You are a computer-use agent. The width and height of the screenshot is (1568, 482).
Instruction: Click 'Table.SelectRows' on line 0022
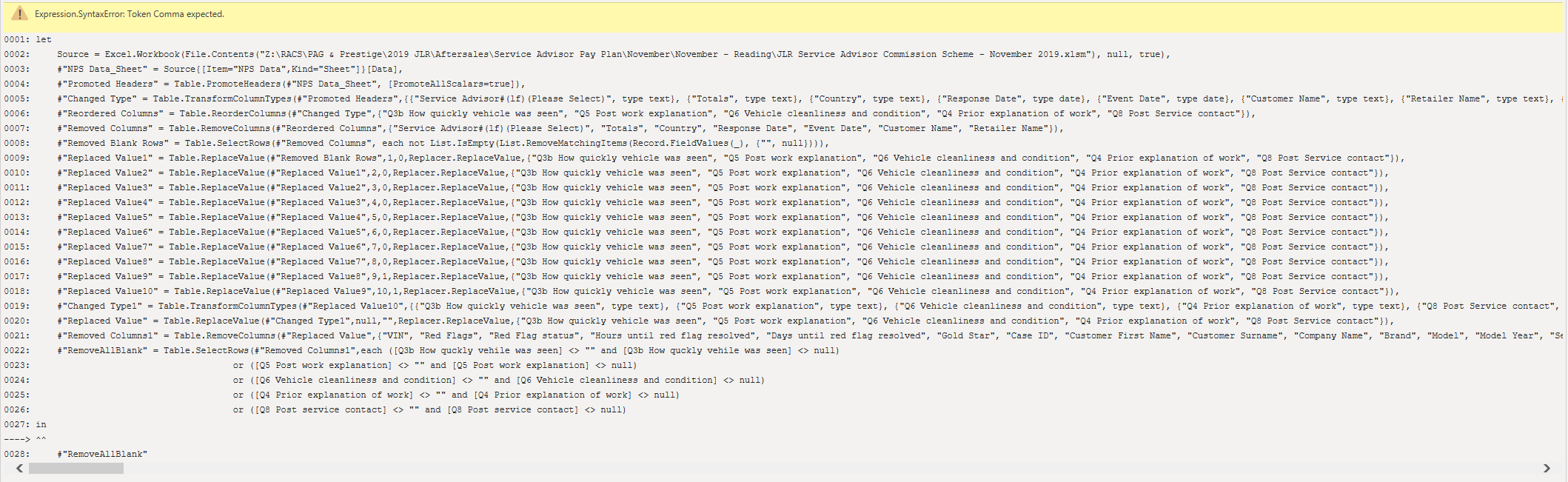[x=206, y=350]
